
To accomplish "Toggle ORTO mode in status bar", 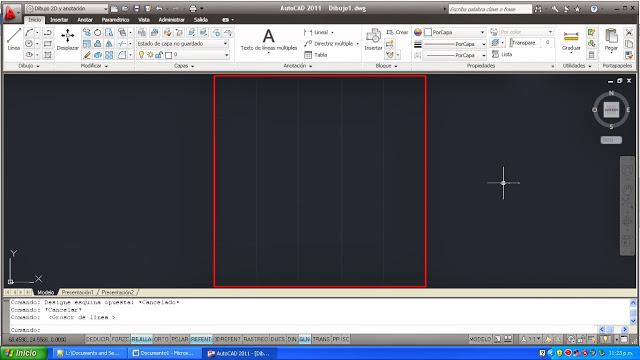I will tap(161, 339).
